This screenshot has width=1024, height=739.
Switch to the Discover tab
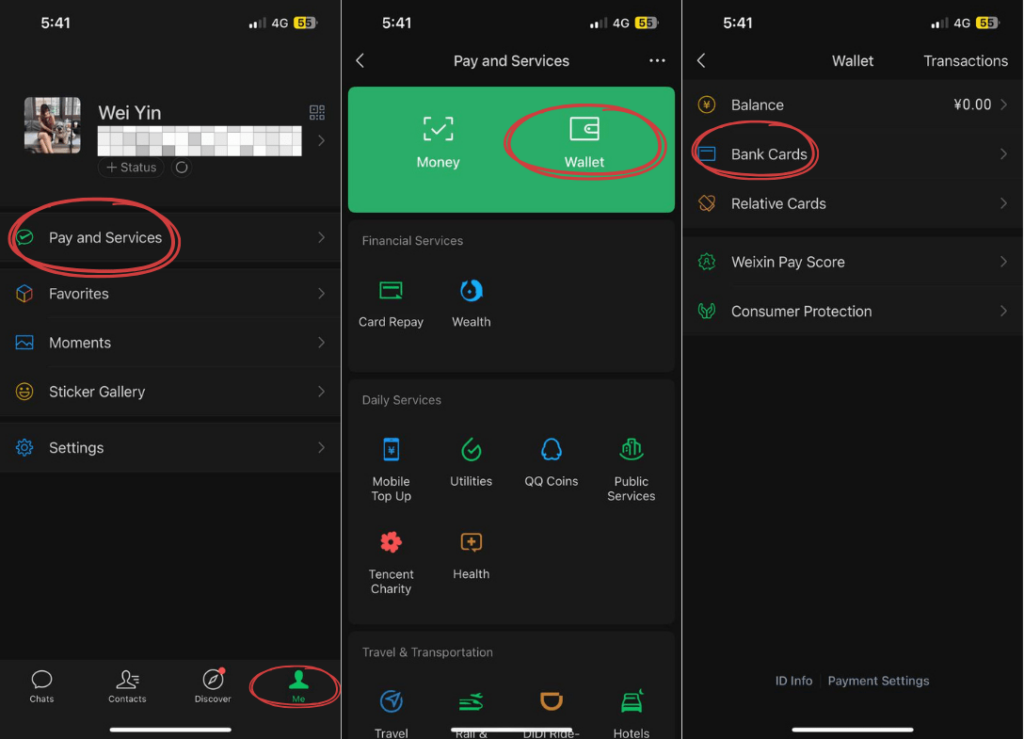[x=213, y=685]
